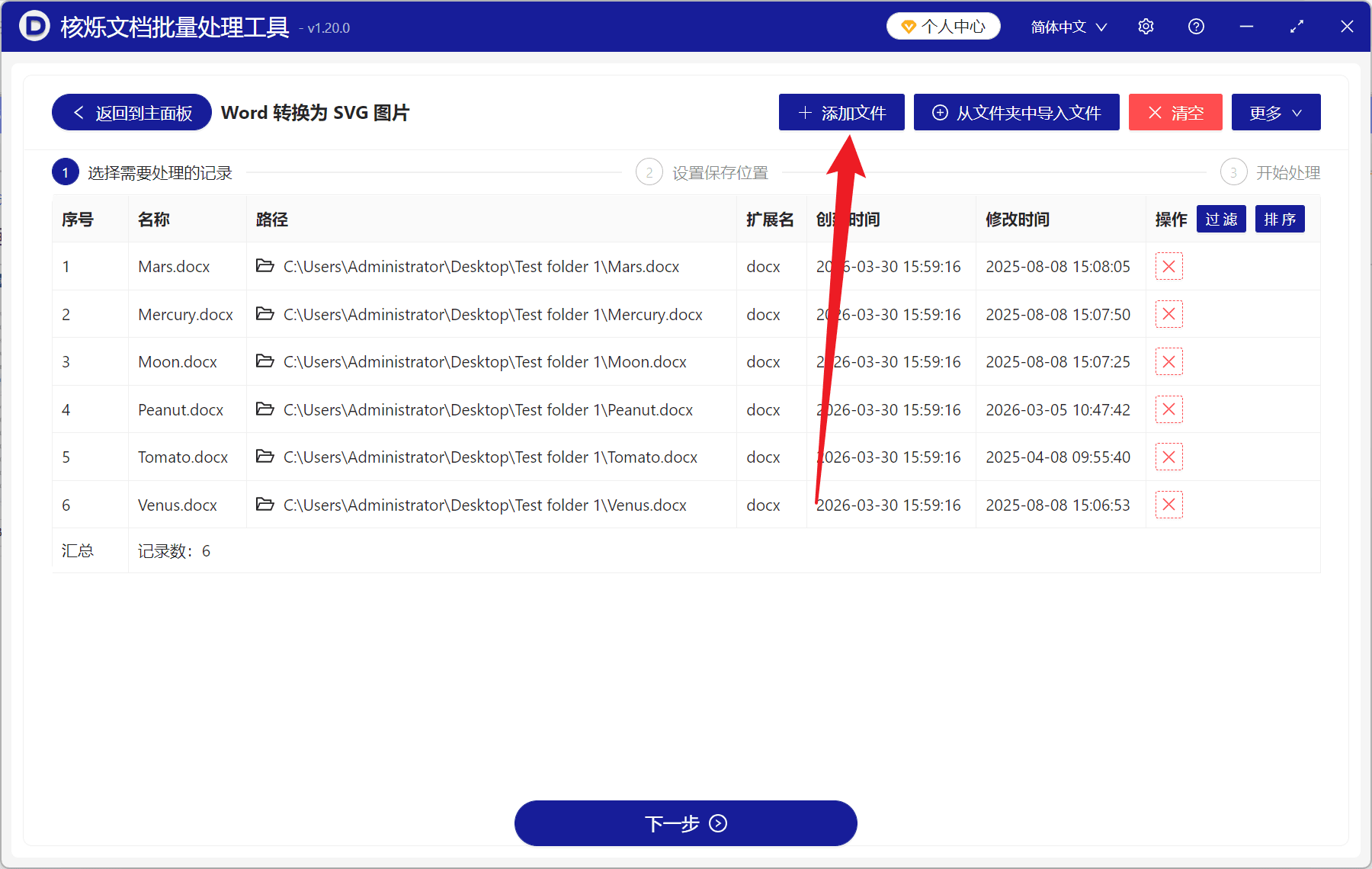
Task: Click the crown icon inside 个人中心
Action: pos(908,25)
